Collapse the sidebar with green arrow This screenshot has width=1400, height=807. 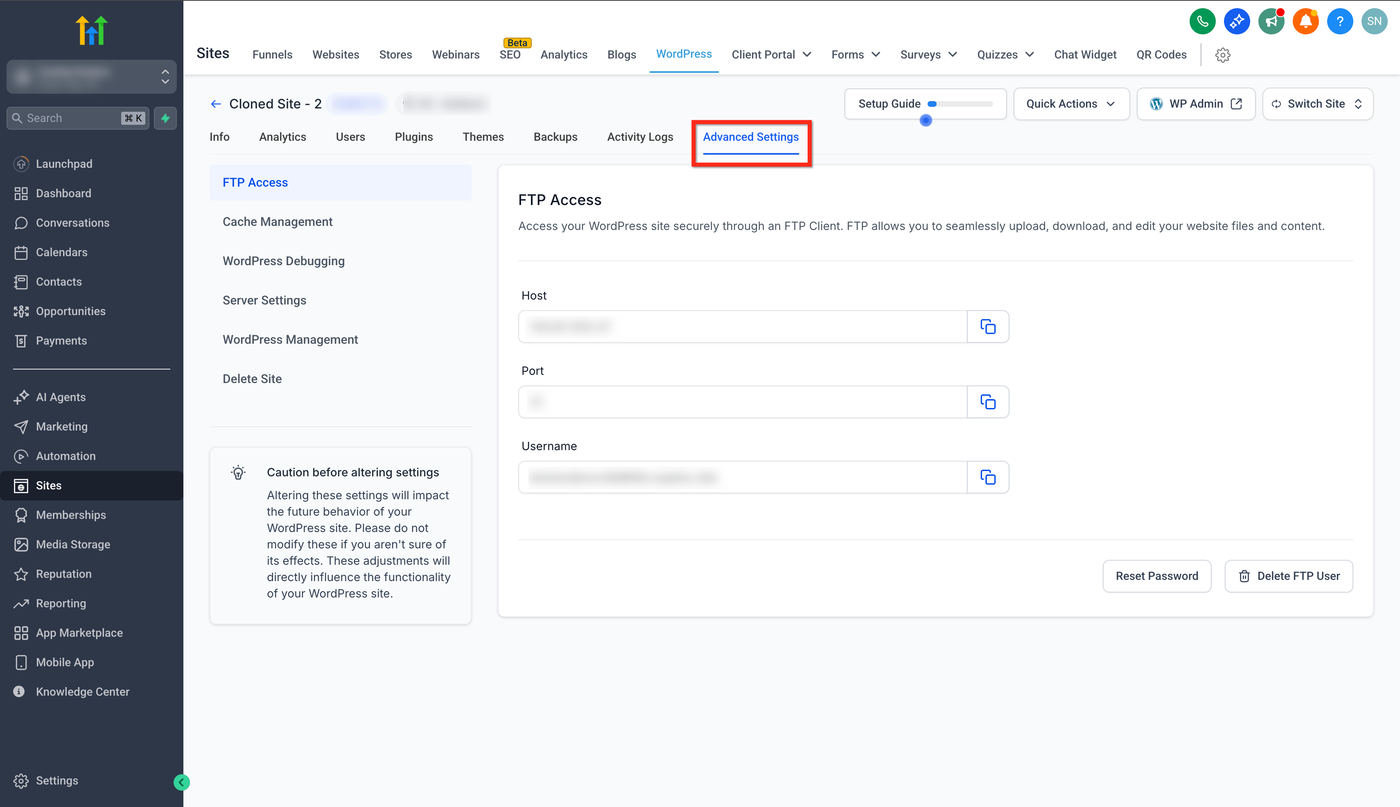point(181,783)
